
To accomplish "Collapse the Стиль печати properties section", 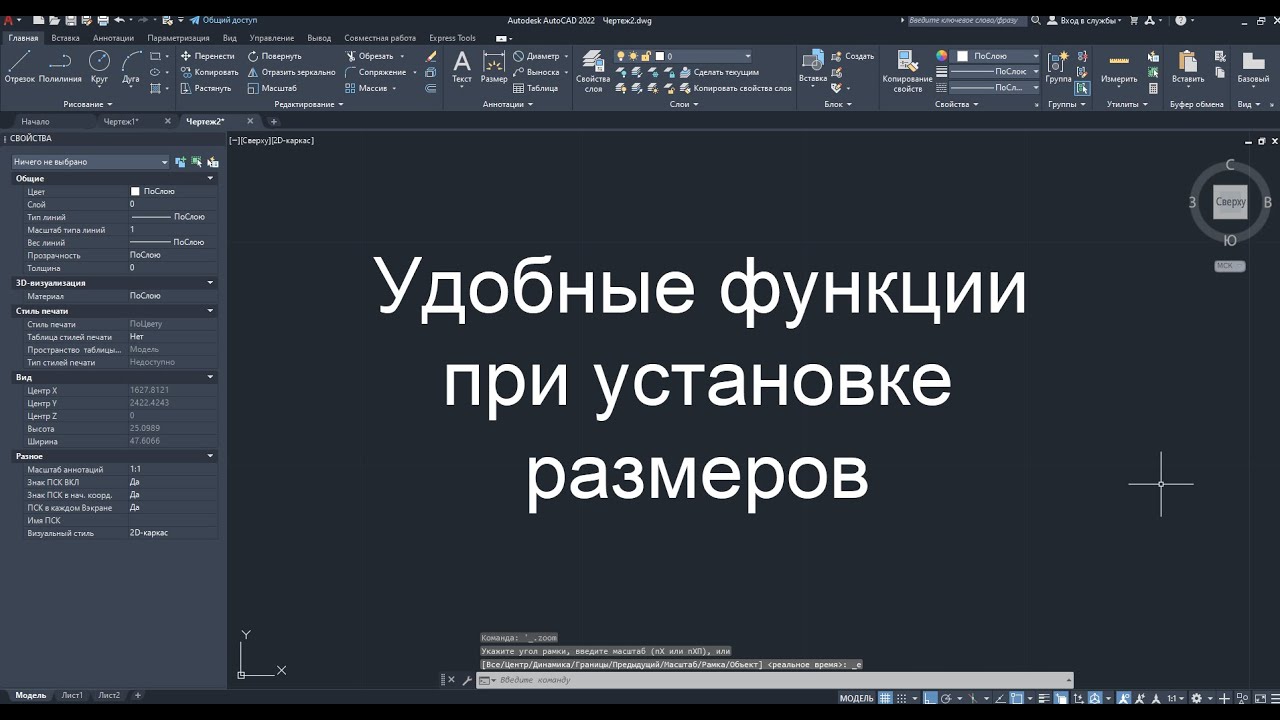I will [210, 311].
